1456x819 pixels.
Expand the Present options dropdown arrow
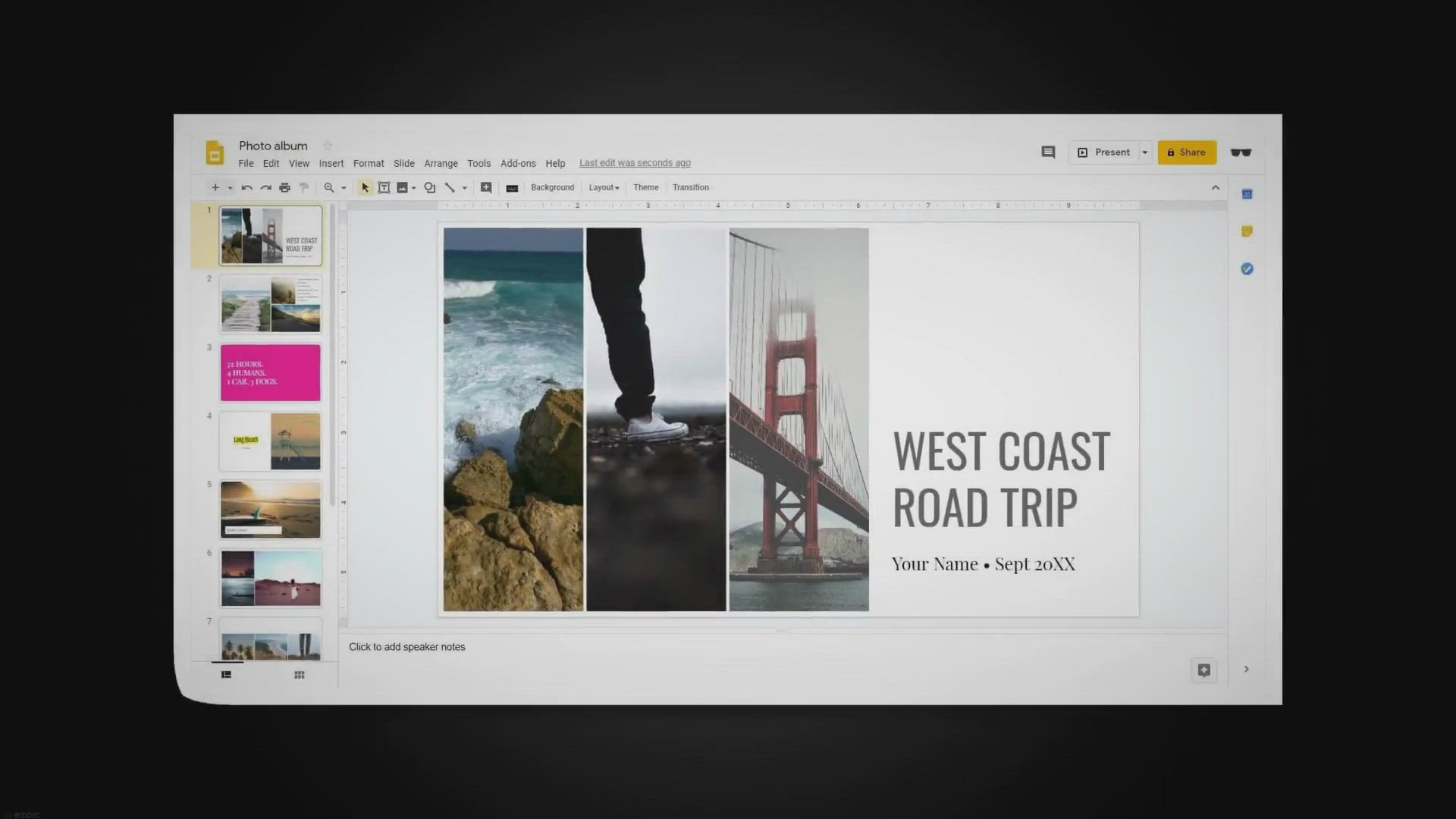1145,152
